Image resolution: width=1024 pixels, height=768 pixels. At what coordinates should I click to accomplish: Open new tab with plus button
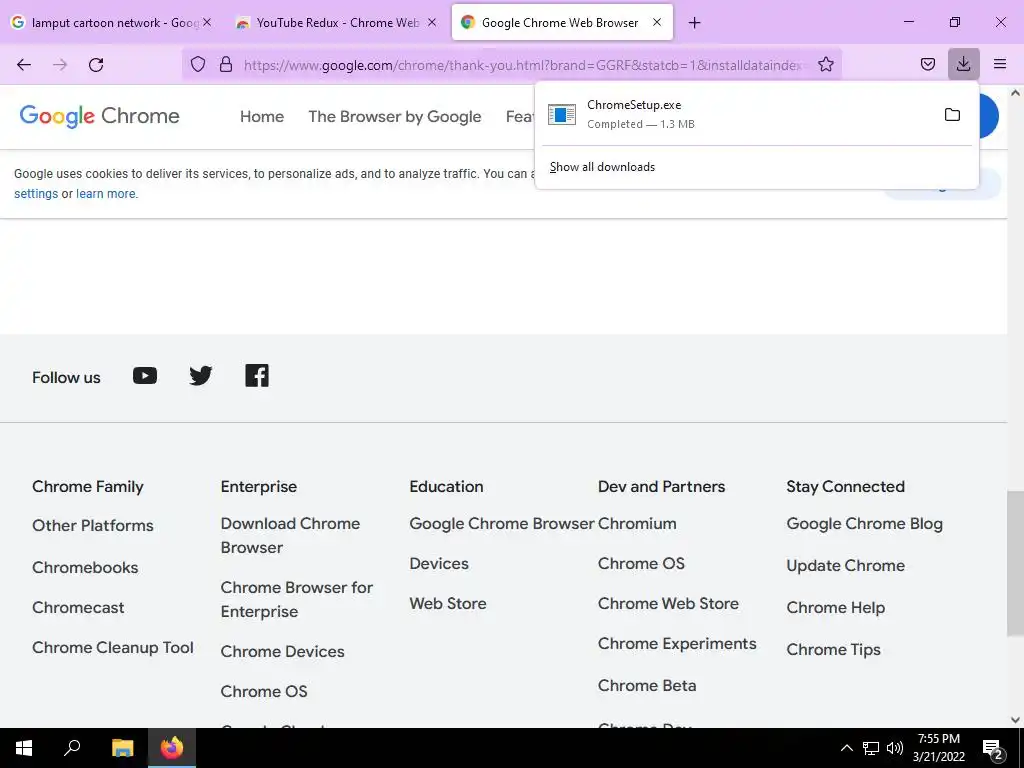tap(694, 23)
